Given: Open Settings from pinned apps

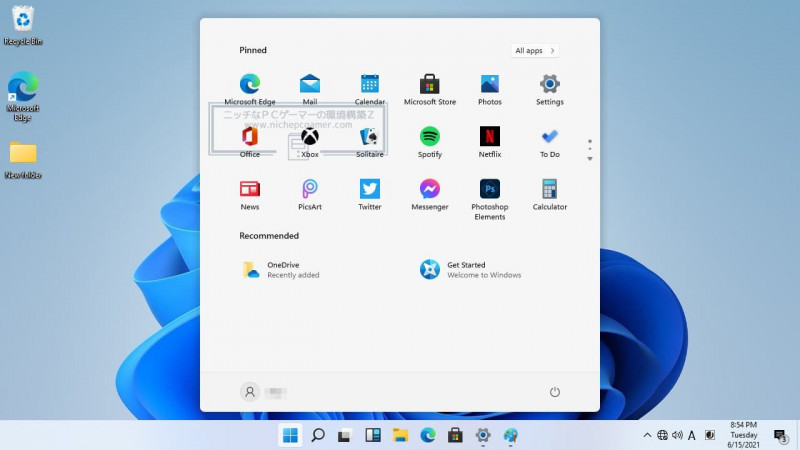Looking at the screenshot, I should pyautogui.click(x=549, y=89).
